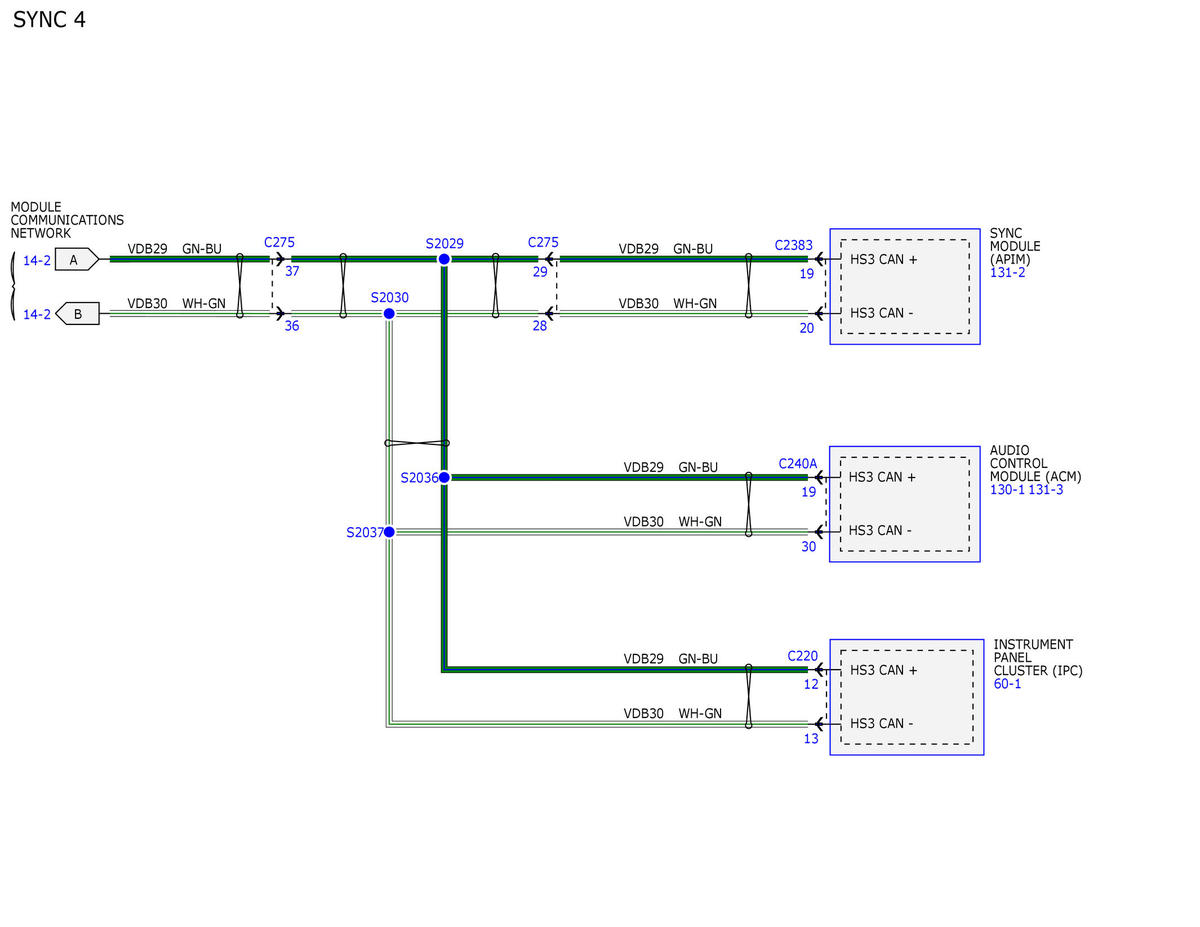This screenshot has height=927, width=1200.
Task: Click the C275 label above pin 37
Action: pos(279,243)
